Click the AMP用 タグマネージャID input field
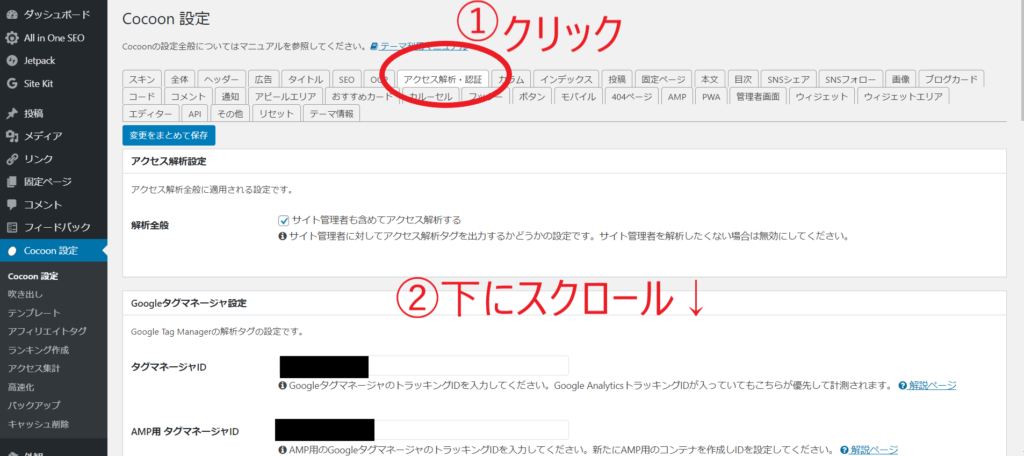Image resolution: width=1024 pixels, height=456 pixels. pos(424,430)
